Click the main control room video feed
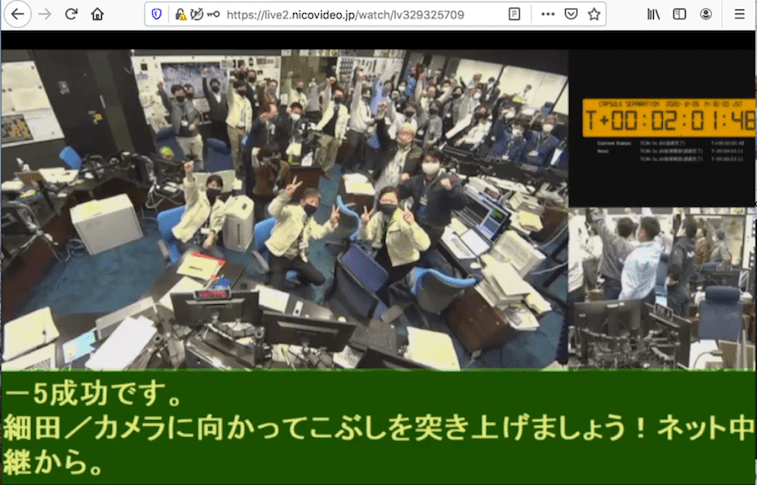Image resolution: width=757 pixels, height=485 pixels. click(x=284, y=210)
